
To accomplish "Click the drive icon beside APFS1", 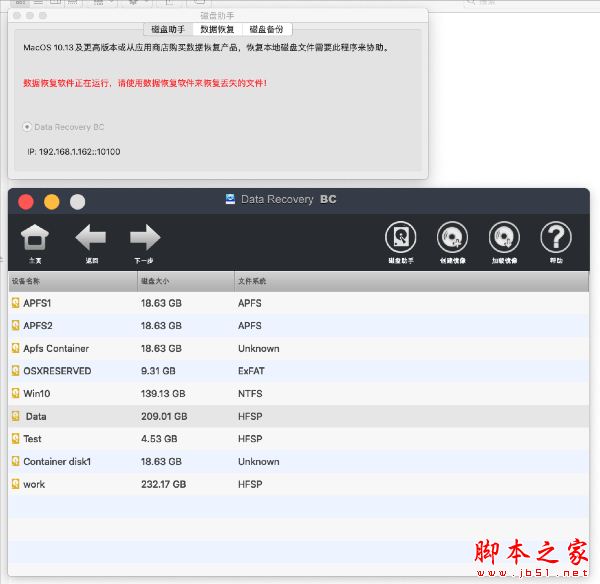I will (15, 303).
